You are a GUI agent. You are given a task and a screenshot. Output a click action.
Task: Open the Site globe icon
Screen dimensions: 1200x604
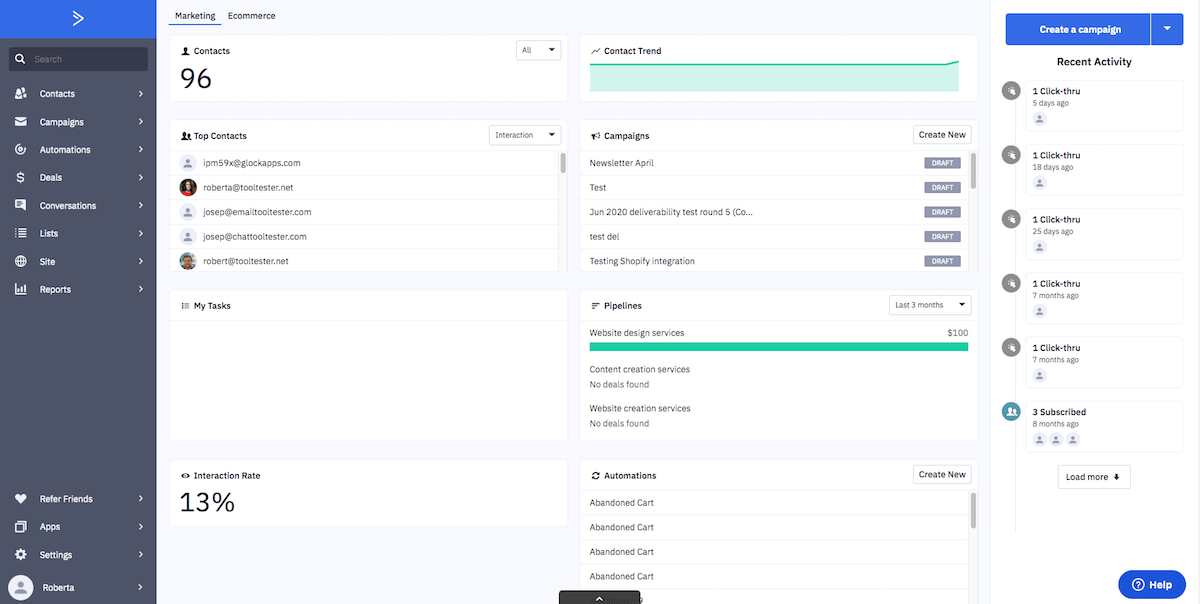tap(22, 261)
